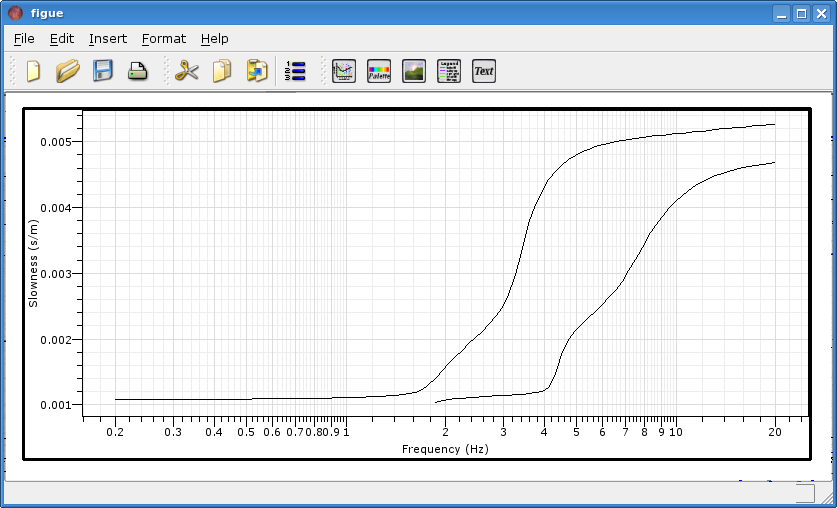The height and width of the screenshot is (508, 837).
Task: Open the Edit menu
Action: [x=62, y=39]
